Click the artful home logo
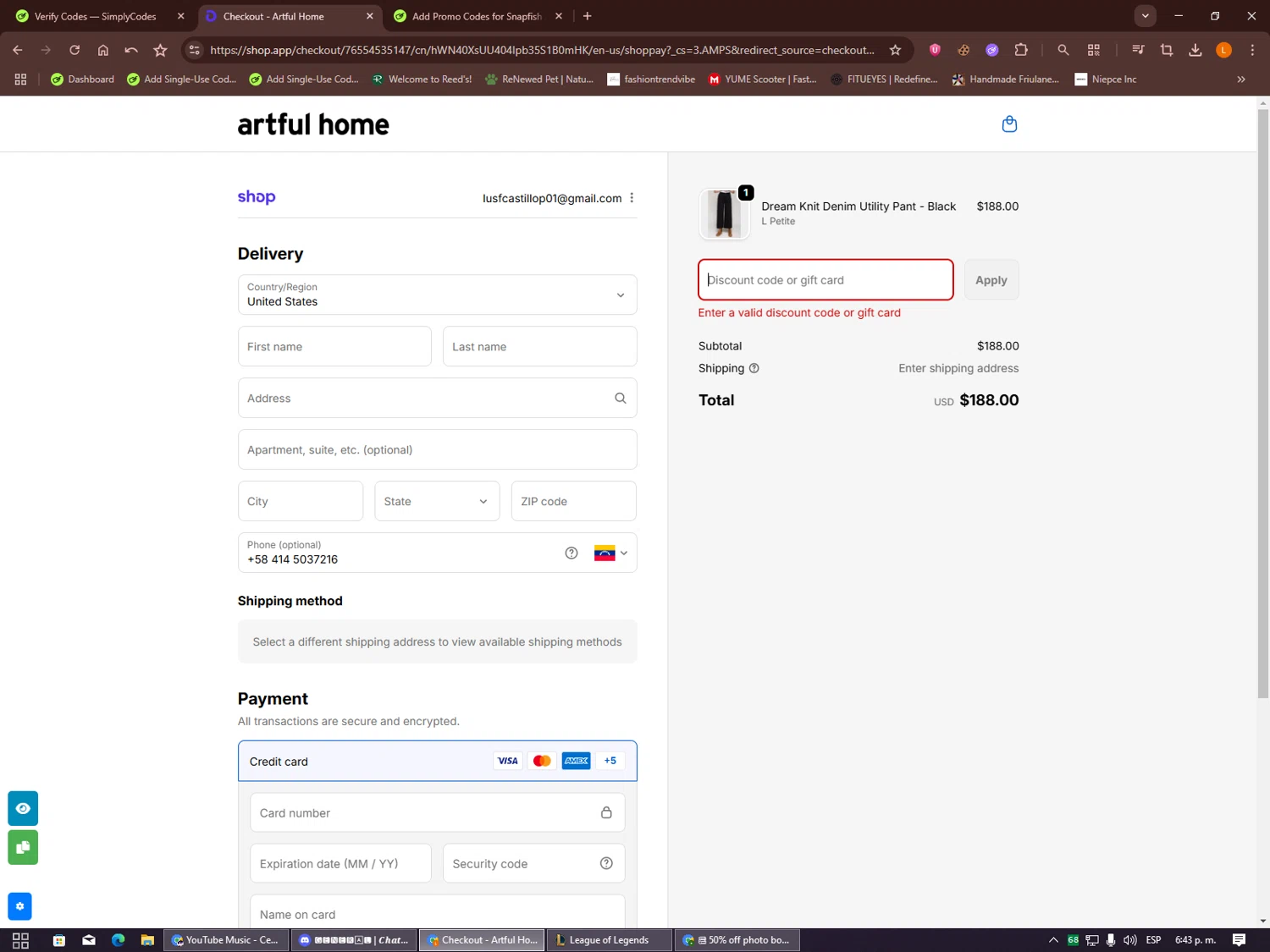The width and height of the screenshot is (1270, 952). coord(313,124)
